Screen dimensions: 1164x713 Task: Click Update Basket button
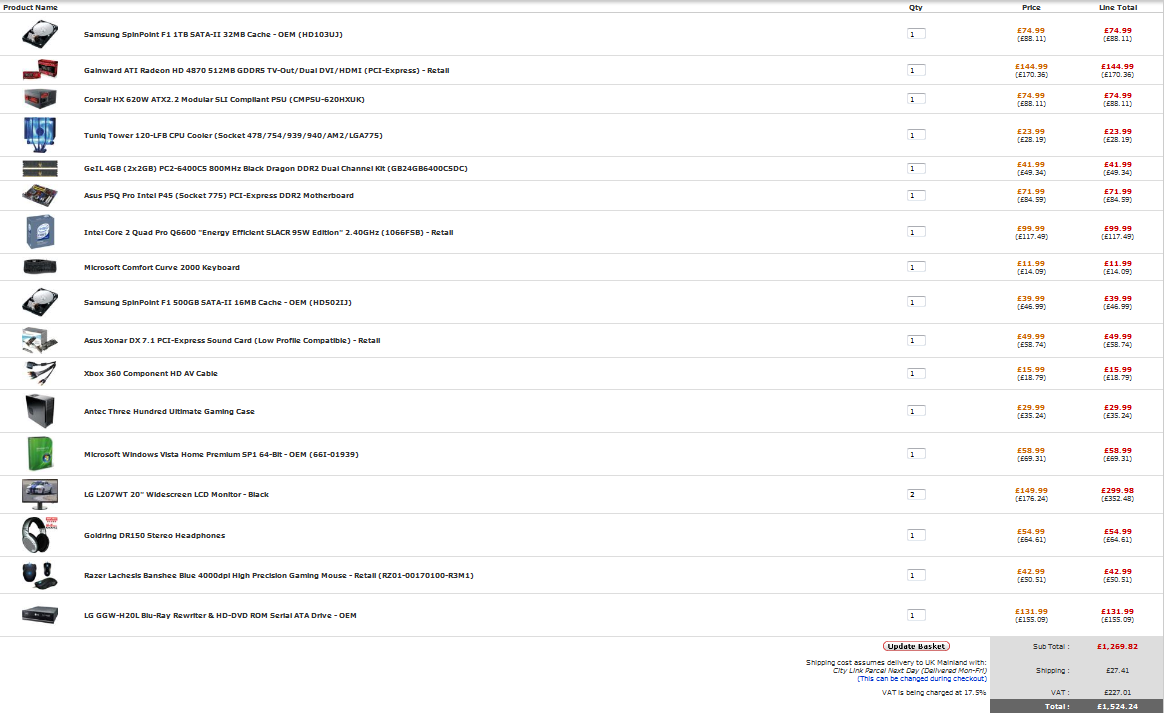[x=916, y=646]
